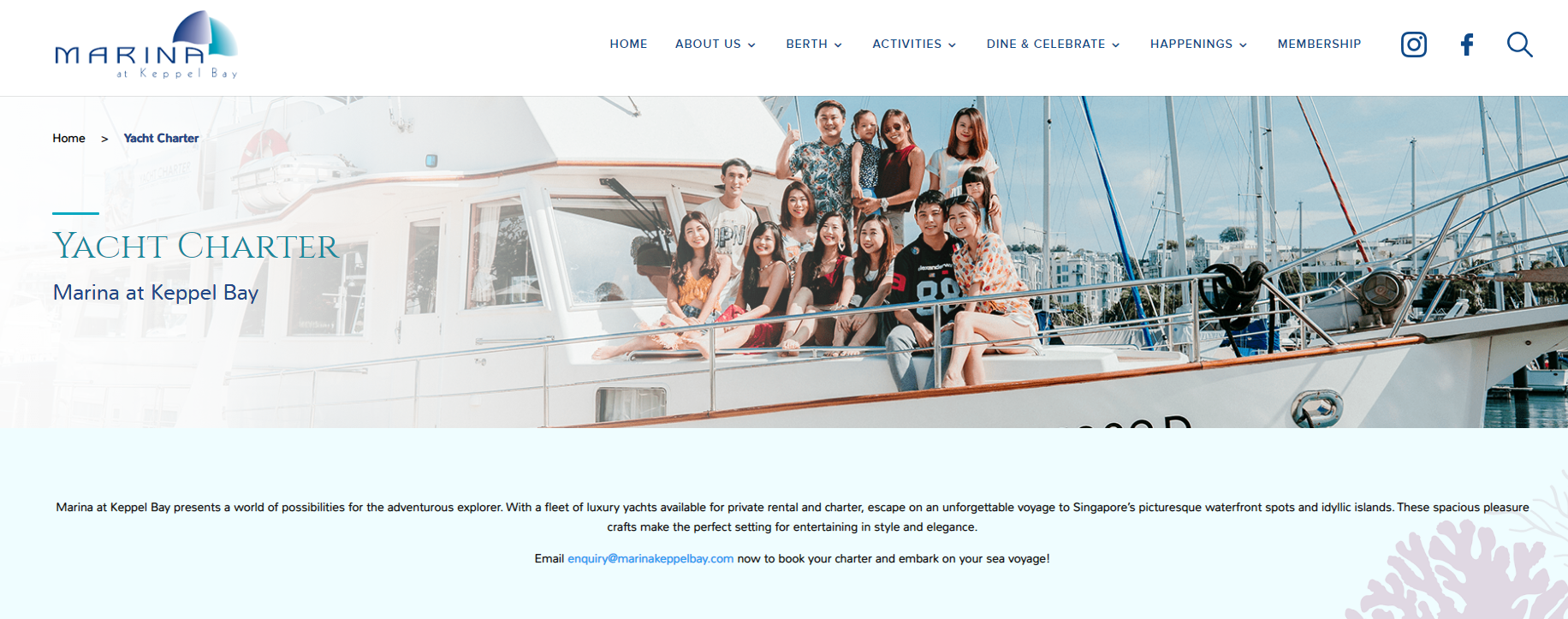Image resolution: width=1568 pixels, height=619 pixels.
Task: Open the Happenings menu label
Action: [1191, 44]
